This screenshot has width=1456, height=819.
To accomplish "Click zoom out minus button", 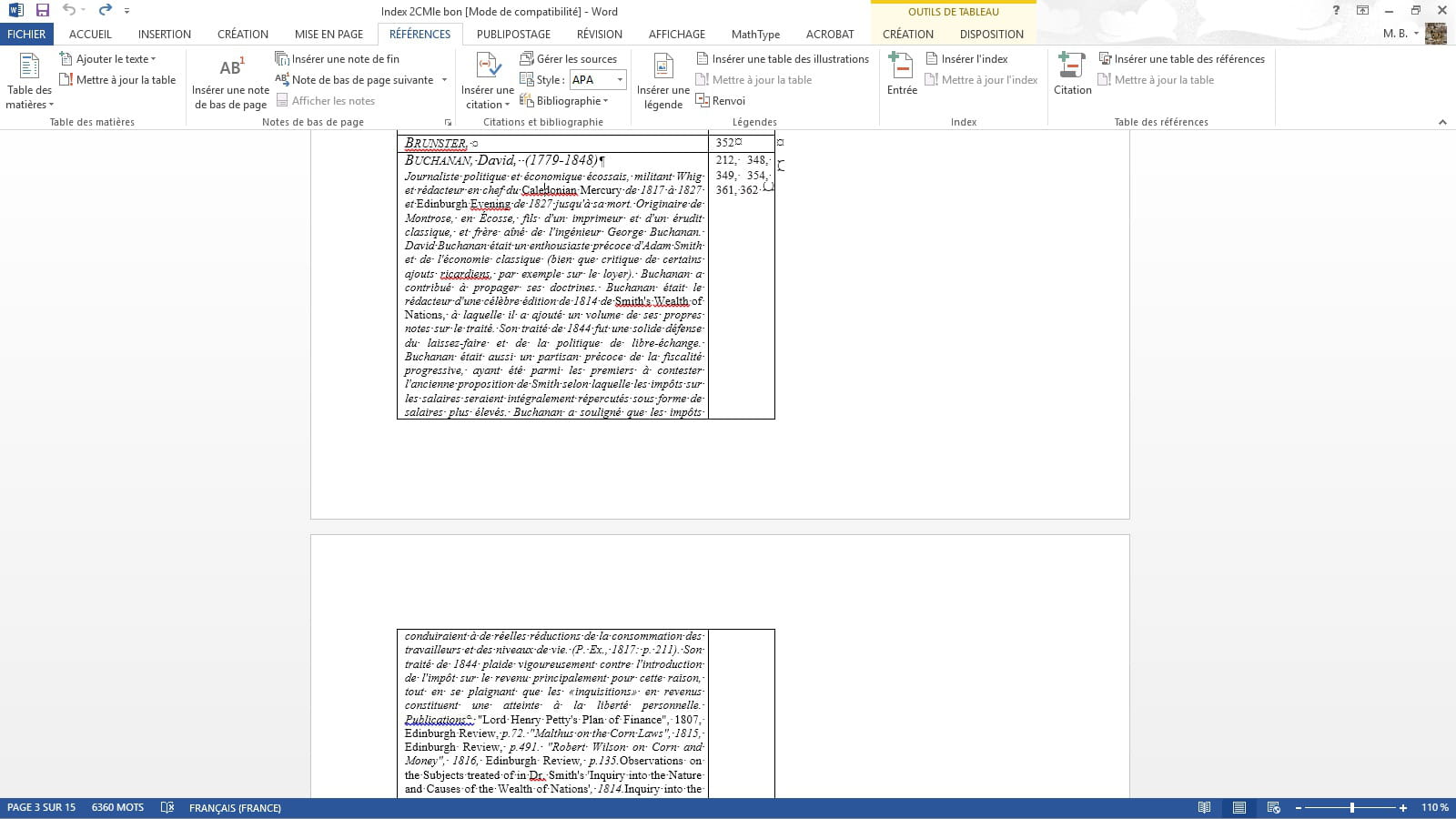I will click(1299, 807).
